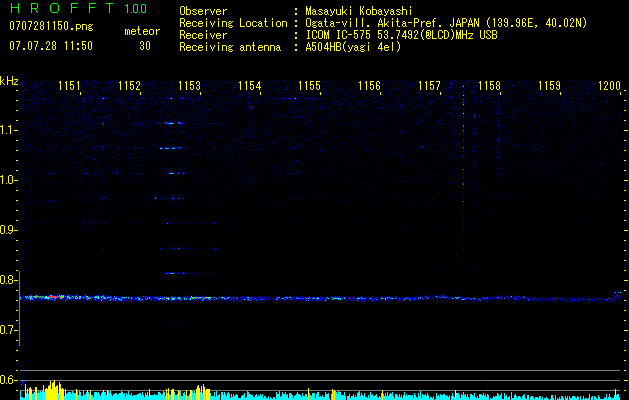Click the 1156 time axis marker
629x400 pixels.
coord(369,86)
